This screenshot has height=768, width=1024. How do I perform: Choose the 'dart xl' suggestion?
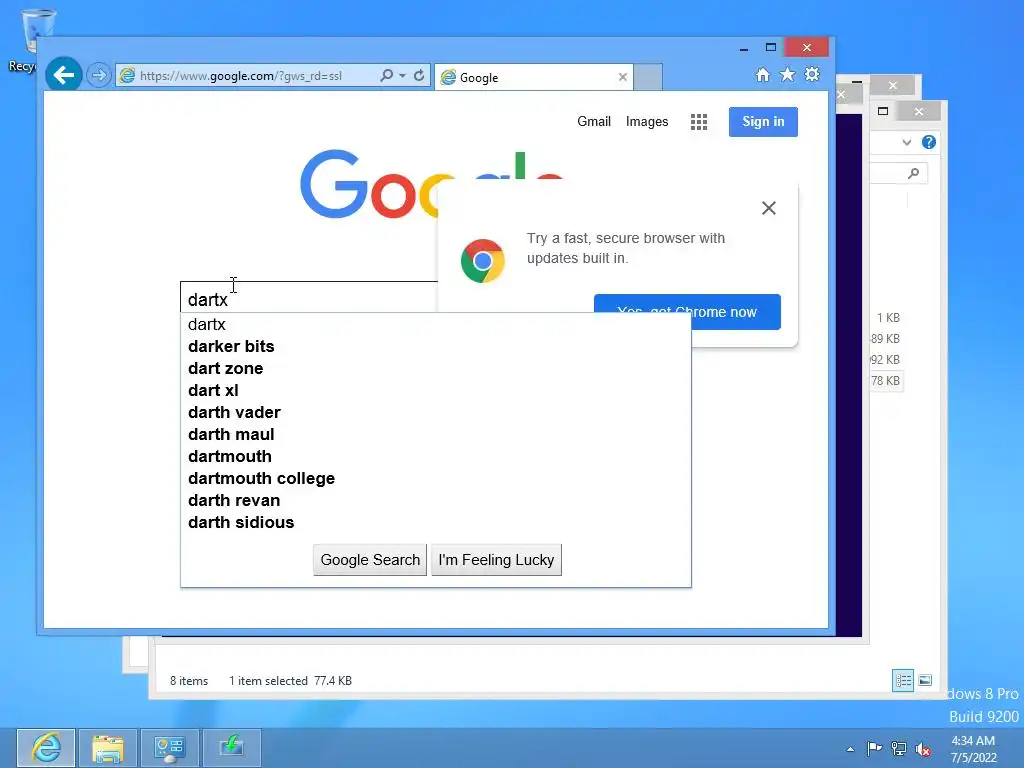436,391
